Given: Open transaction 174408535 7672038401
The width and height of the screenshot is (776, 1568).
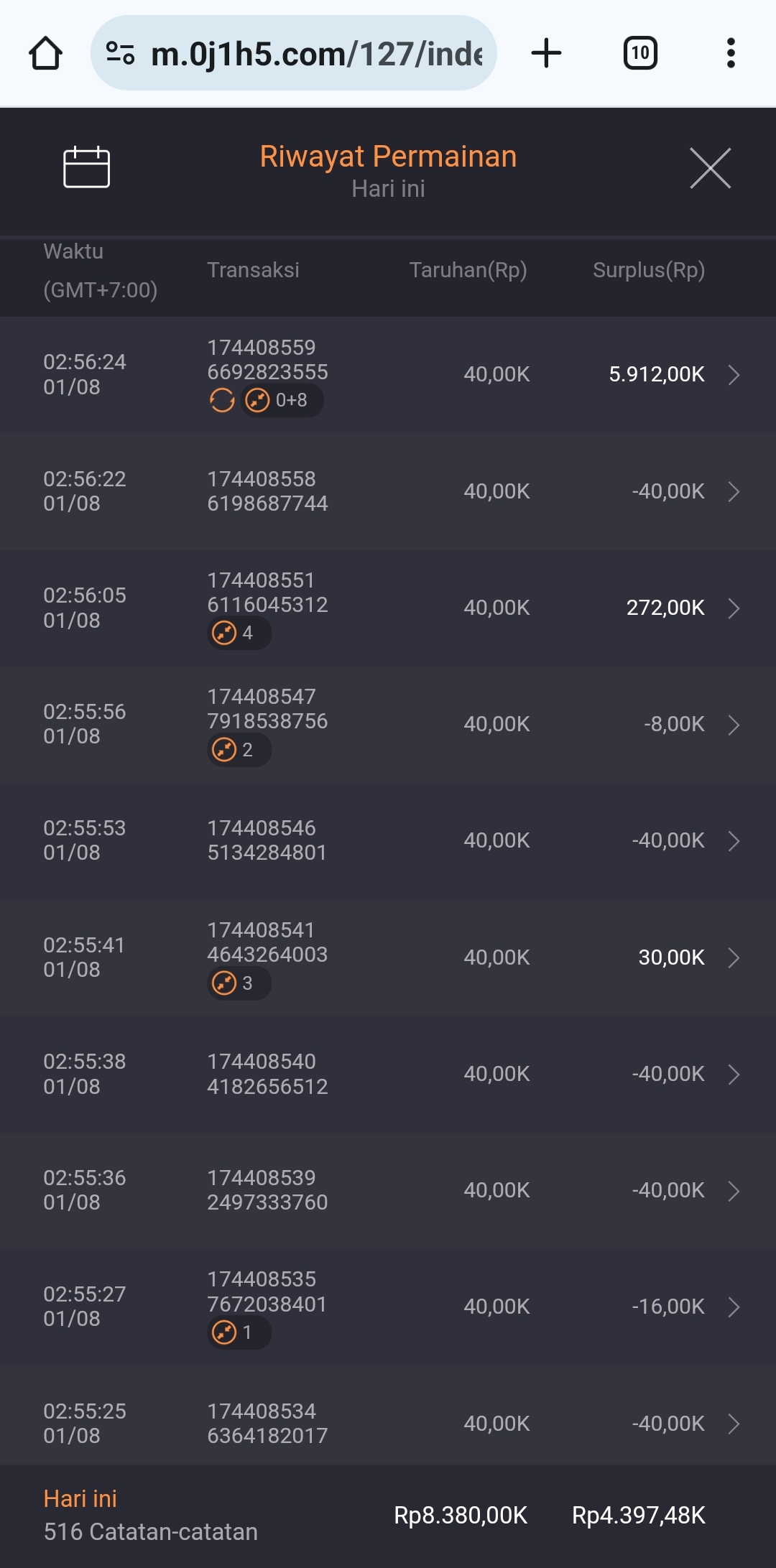Looking at the screenshot, I should (267, 1291).
